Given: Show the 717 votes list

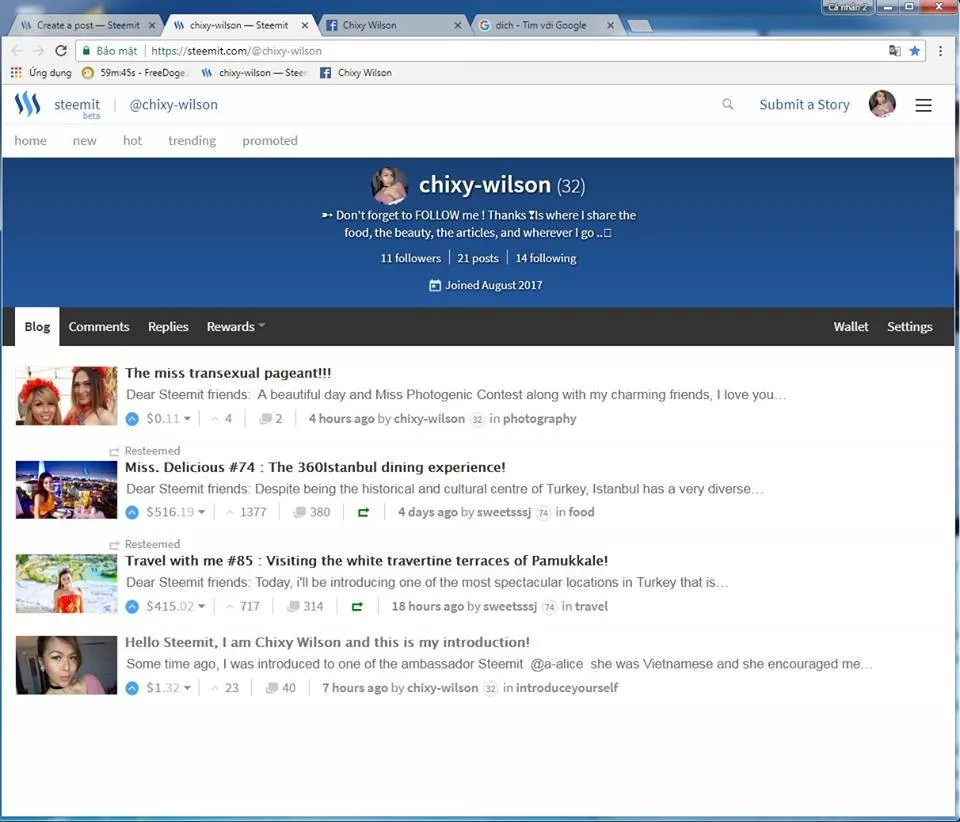Looking at the screenshot, I should click(243, 607).
